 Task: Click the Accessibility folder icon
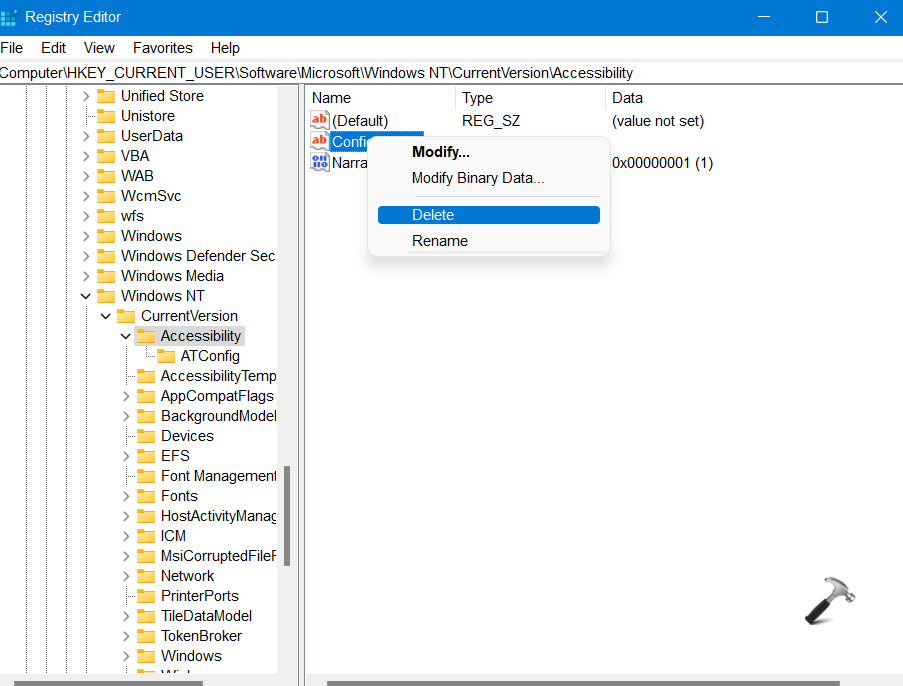click(x=146, y=336)
